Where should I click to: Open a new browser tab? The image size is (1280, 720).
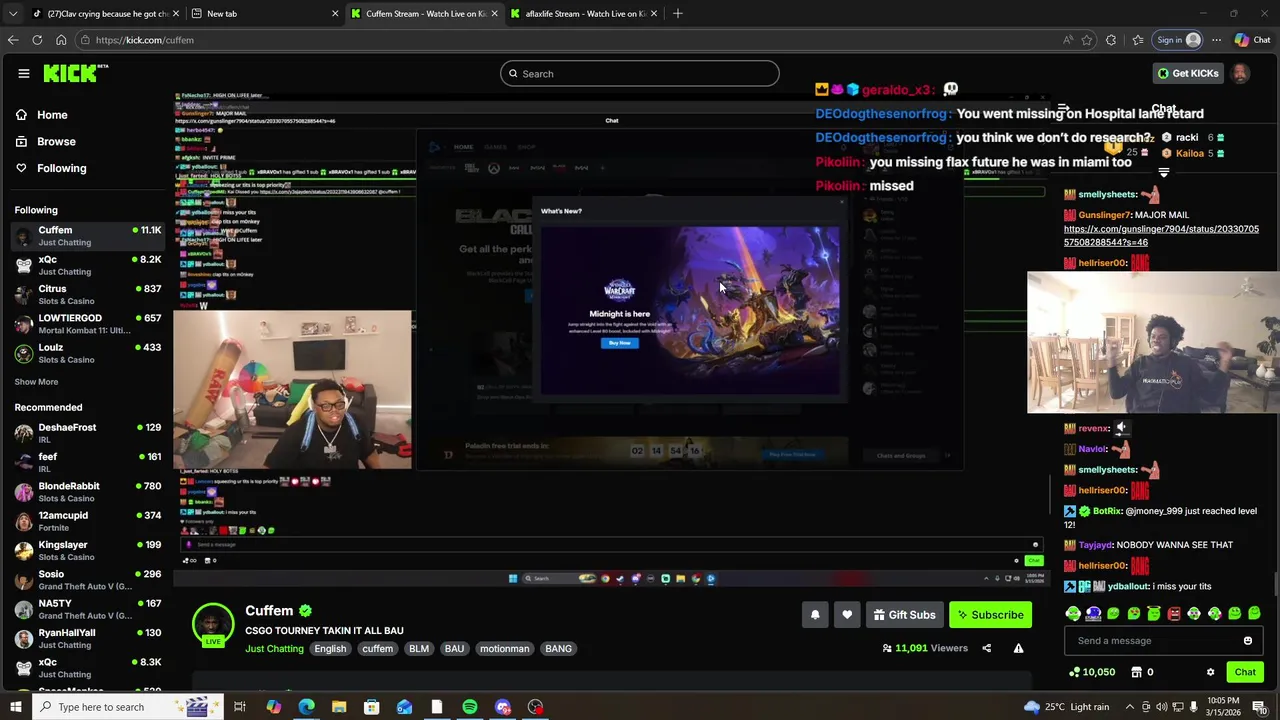point(678,13)
